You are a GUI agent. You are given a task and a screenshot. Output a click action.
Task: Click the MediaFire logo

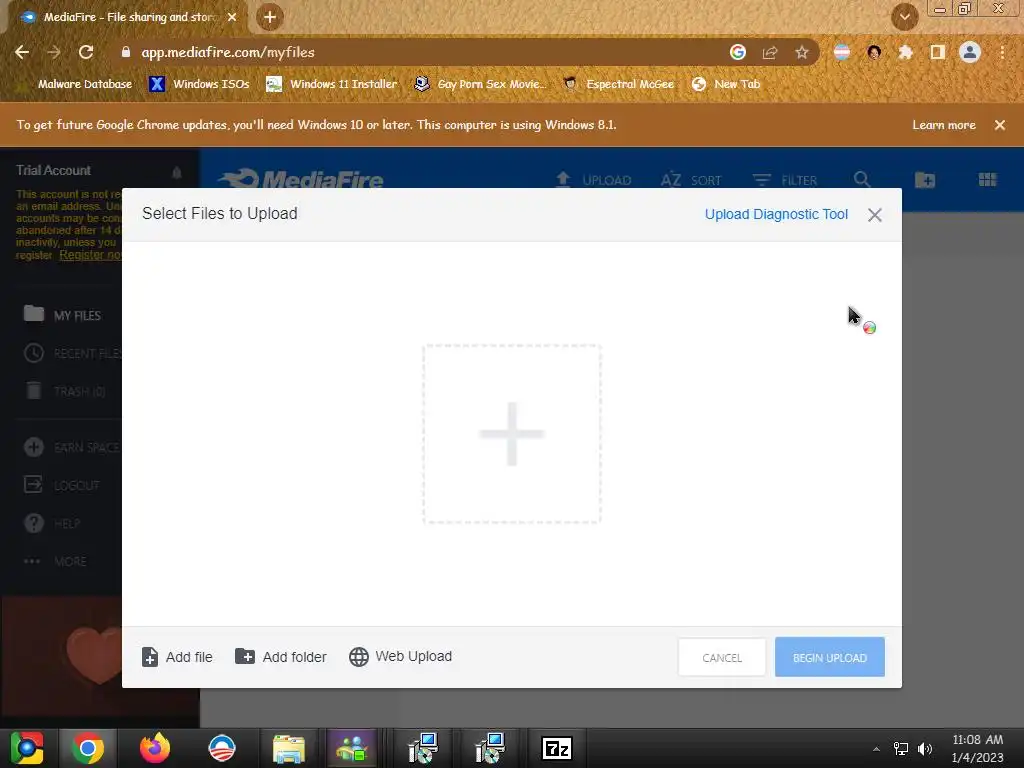302,180
